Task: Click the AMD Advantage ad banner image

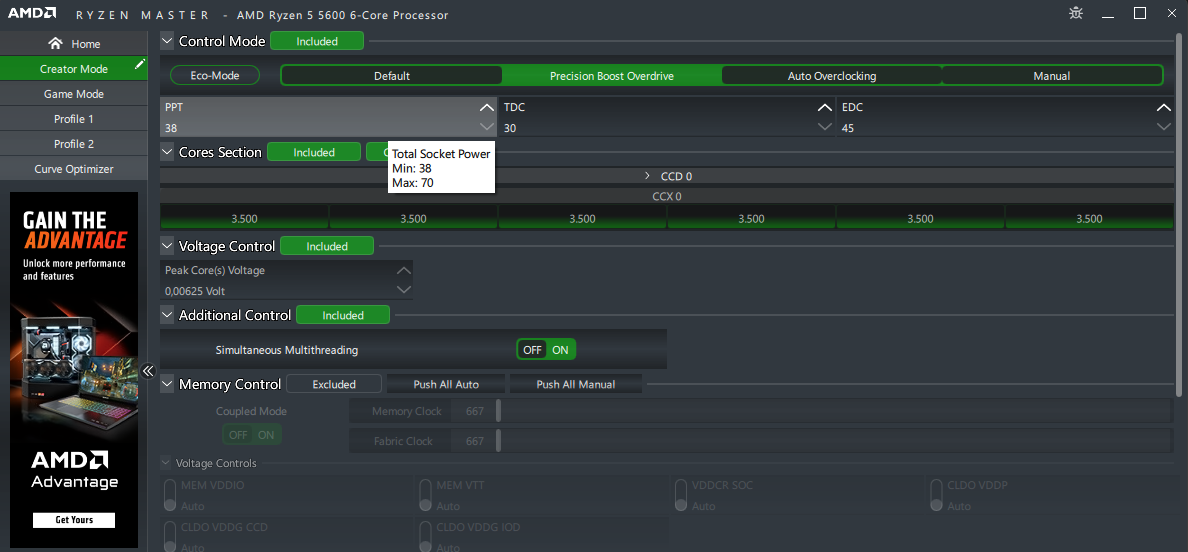Action: tap(73, 370)
